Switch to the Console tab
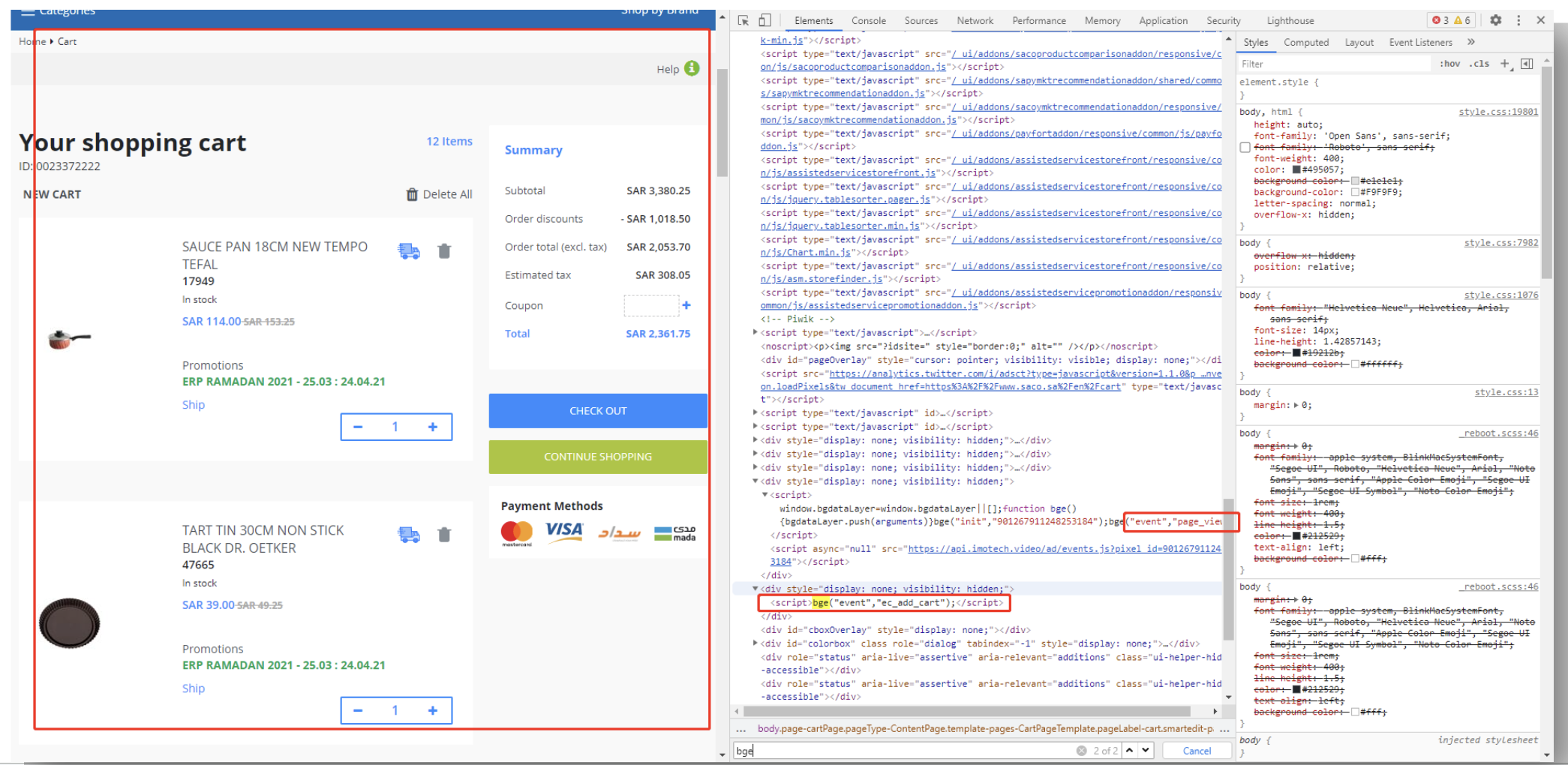Screen dimensions: 1568x765 [x=869, y=20]
